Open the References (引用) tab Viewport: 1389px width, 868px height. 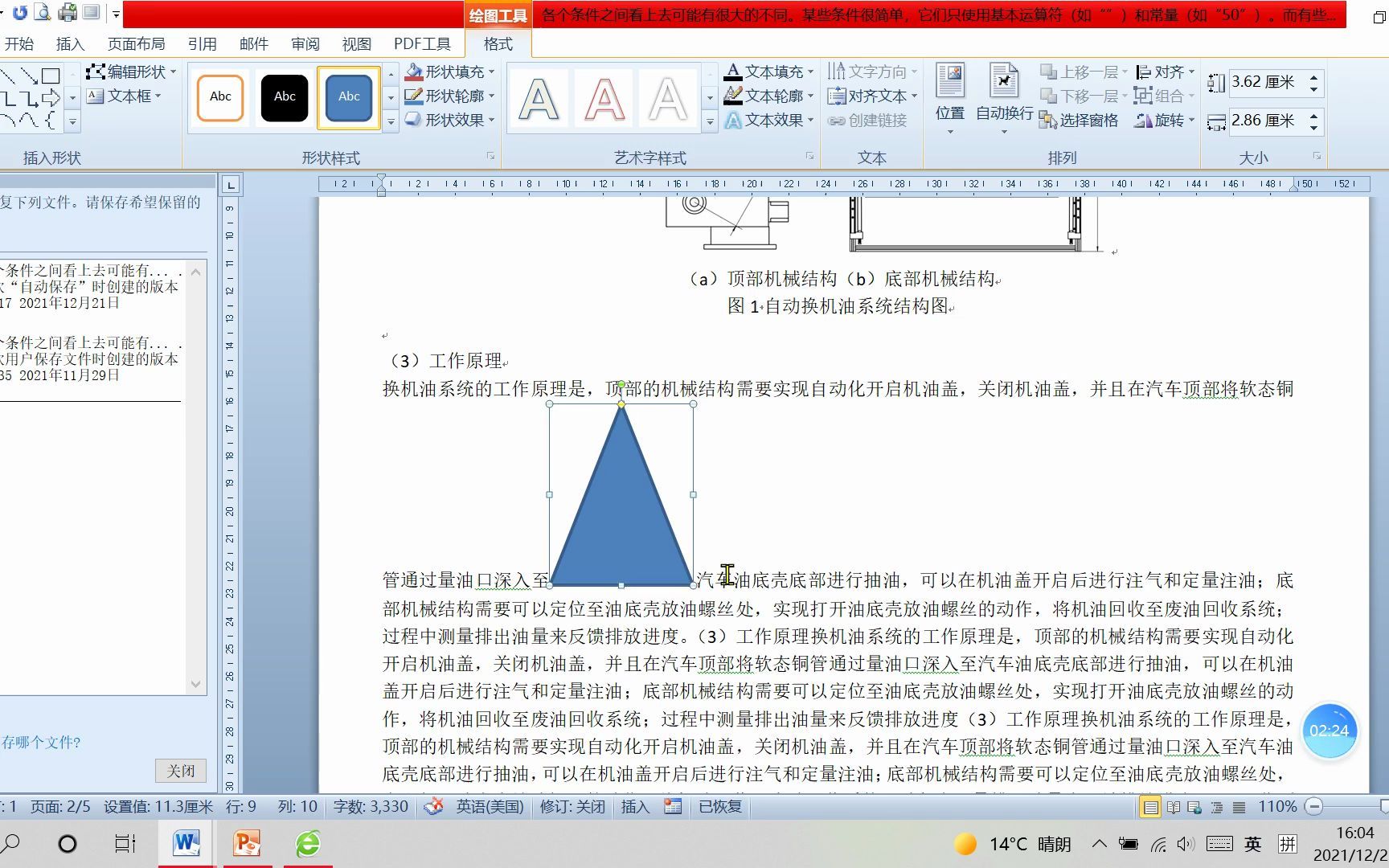pyautogui.click(x=203, y=43)
